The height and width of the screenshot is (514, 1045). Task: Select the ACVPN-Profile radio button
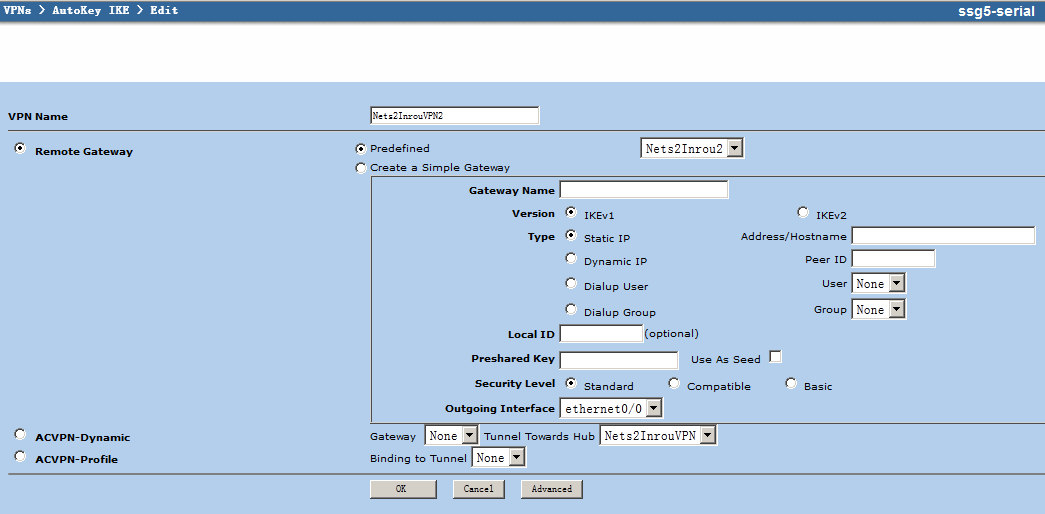click(x=20, y=456)
